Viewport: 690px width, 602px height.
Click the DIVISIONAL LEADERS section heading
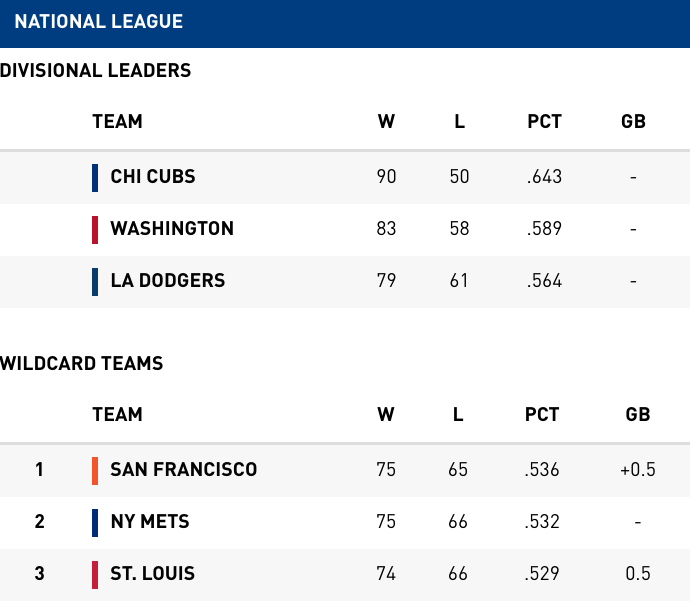(95, 70)
